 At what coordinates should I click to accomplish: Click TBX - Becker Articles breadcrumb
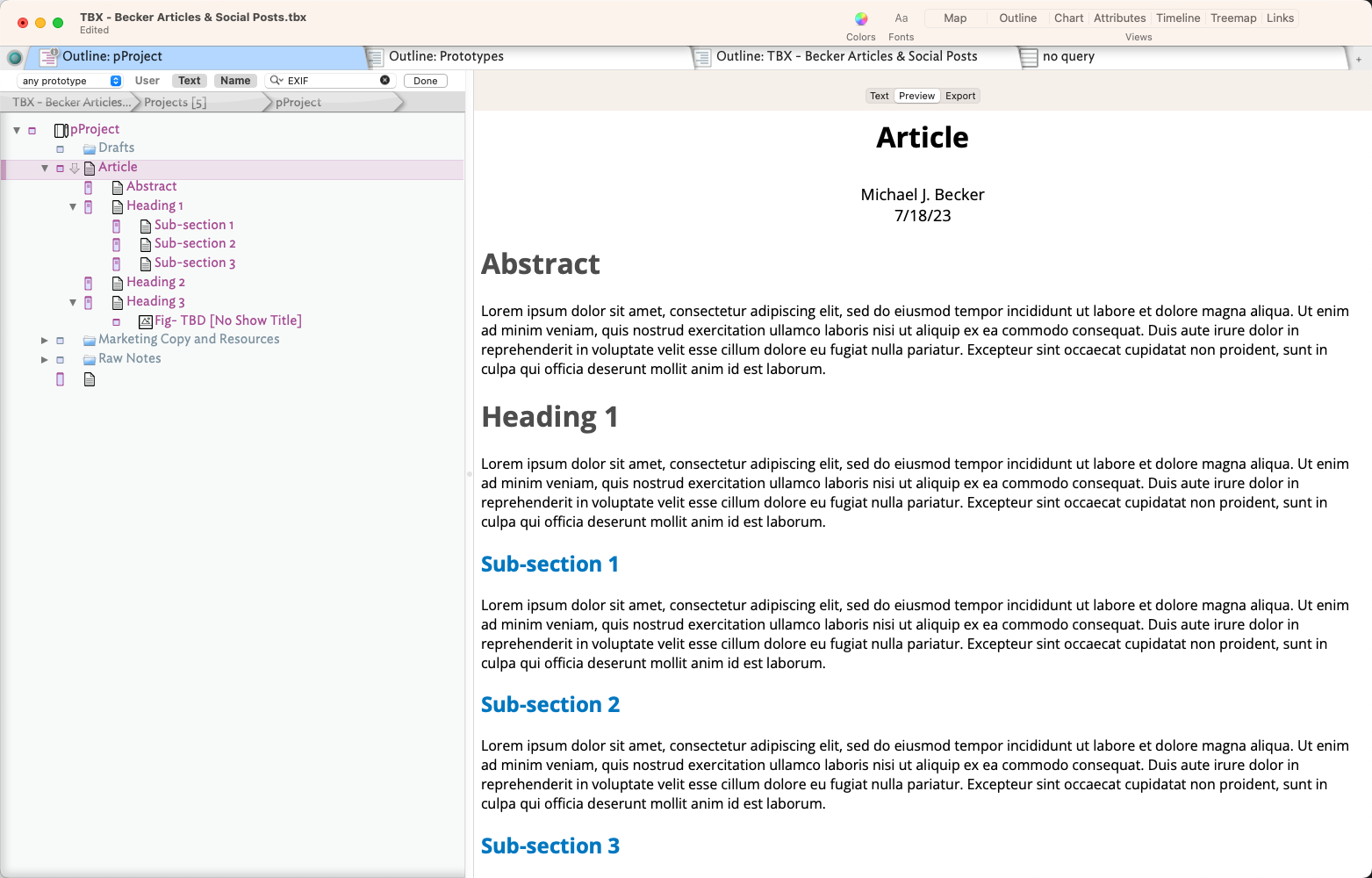[72, 103]
